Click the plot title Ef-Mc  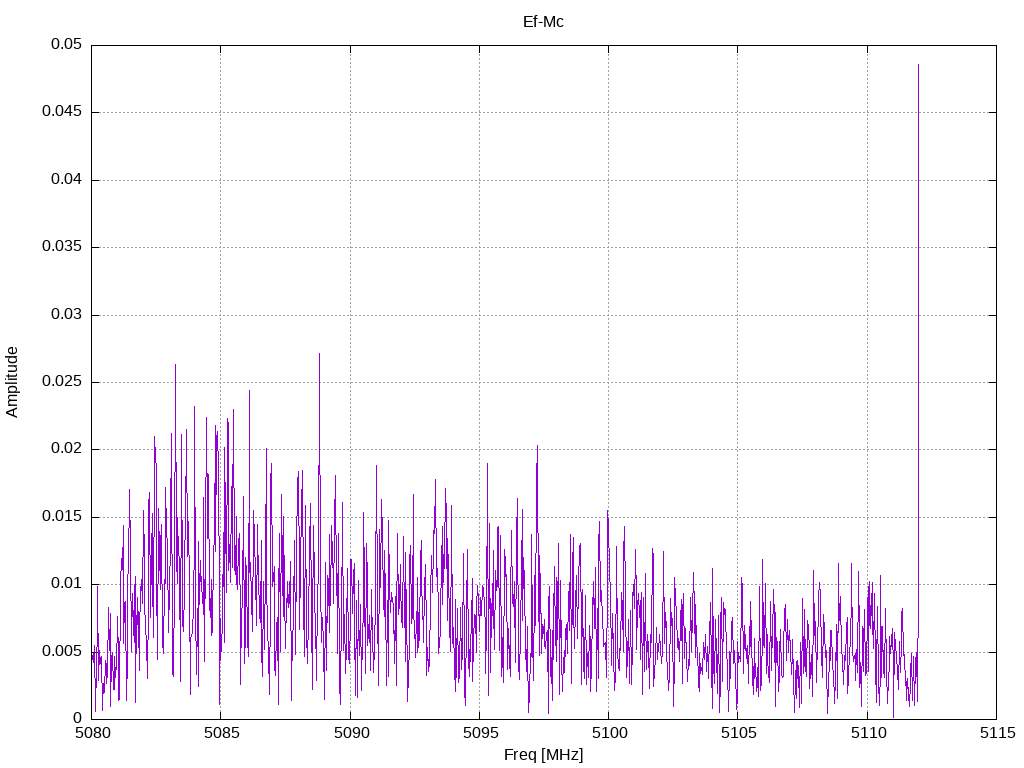tap(543, 21)
